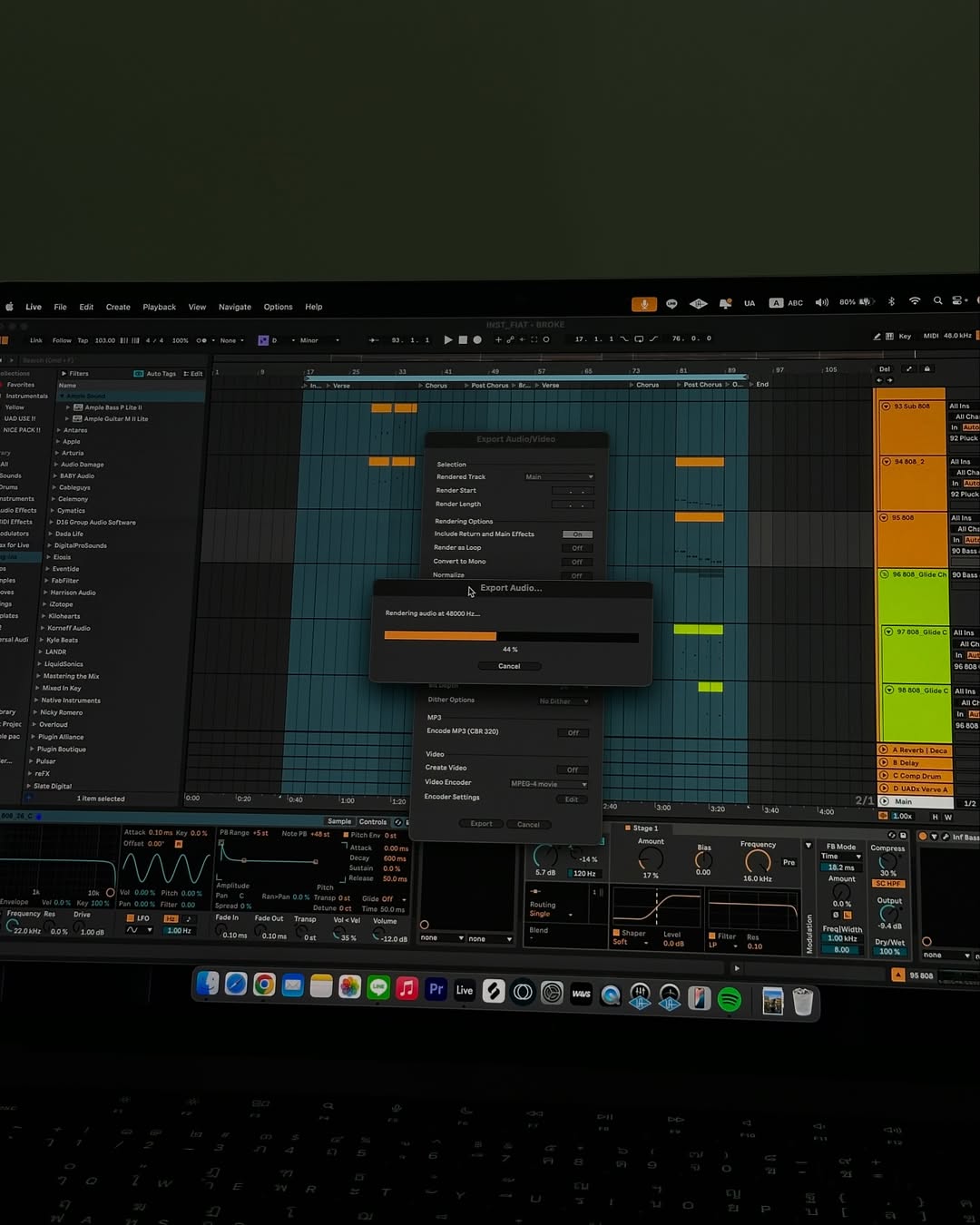Open the Rendered Track dropdown showing Main

[559, 476]
